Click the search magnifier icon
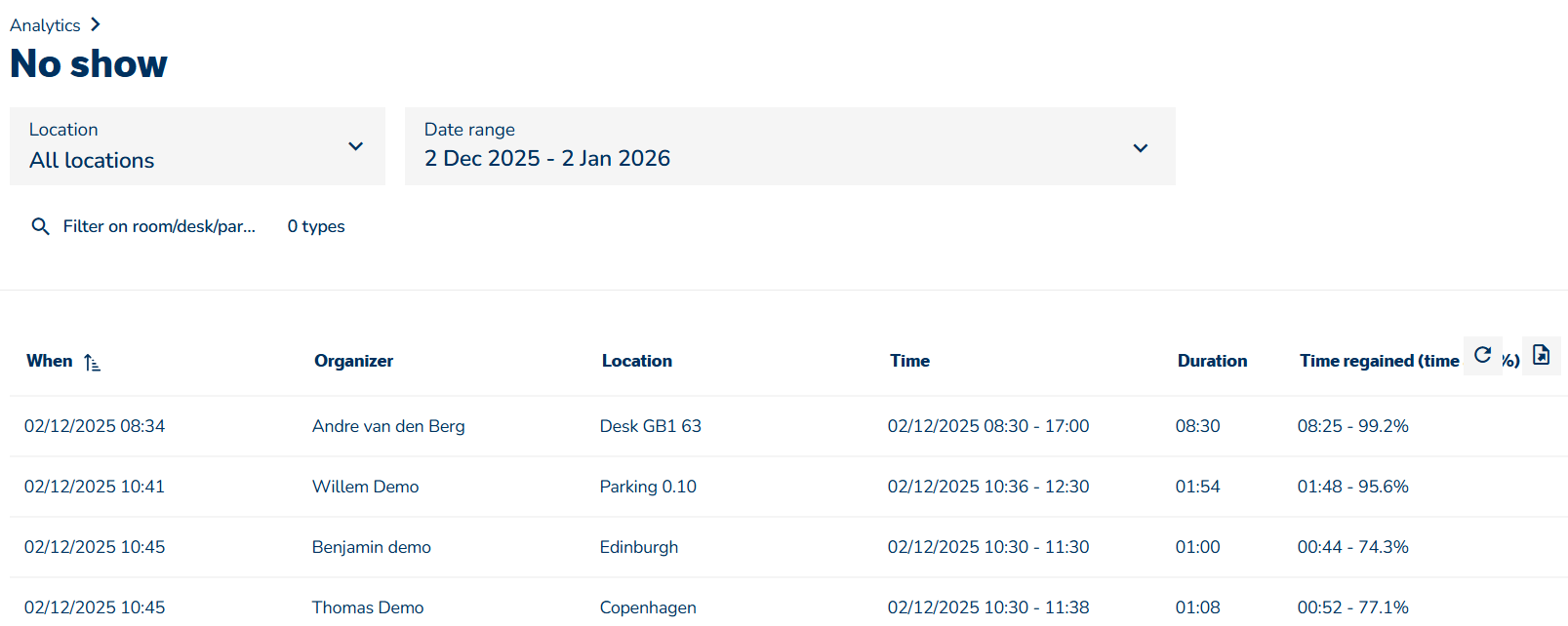Viewport: 1568px width, 626px height. click(x=40, y=226)
